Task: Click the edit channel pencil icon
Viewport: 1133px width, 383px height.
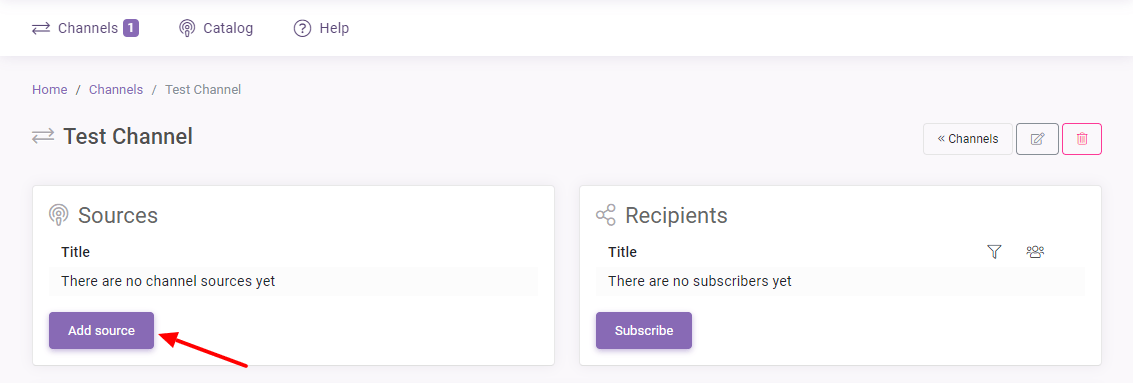Action: click(1037, 139)
